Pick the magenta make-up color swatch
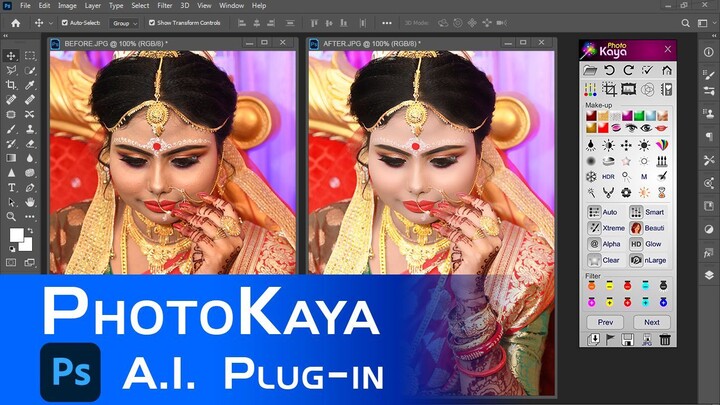The height and width of the screenshot is (405, 720). click(627, 116)
